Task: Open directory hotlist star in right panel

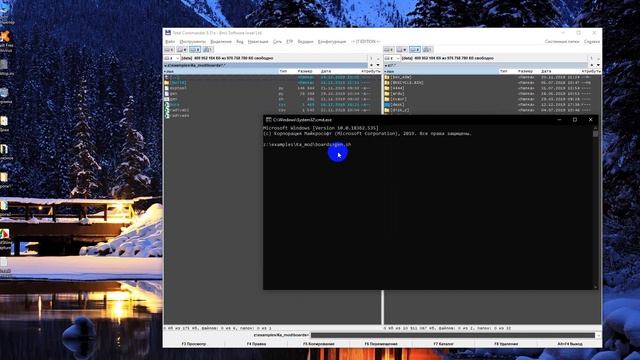Action: click(x=591, y=65)
